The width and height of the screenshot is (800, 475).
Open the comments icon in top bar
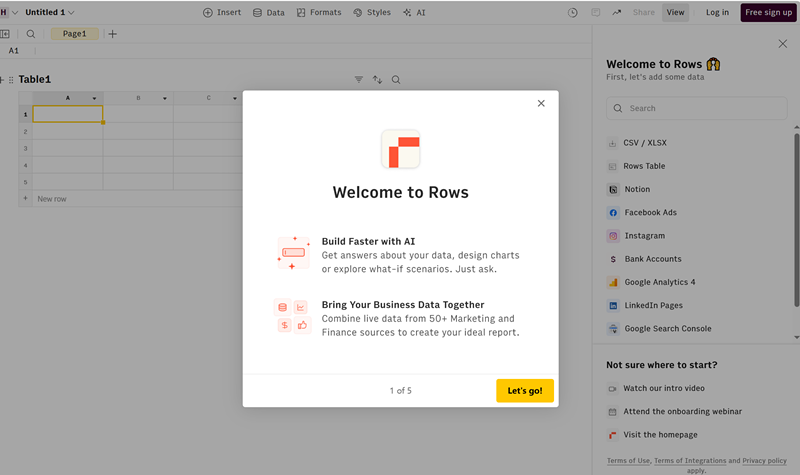[x=595, y=12]
